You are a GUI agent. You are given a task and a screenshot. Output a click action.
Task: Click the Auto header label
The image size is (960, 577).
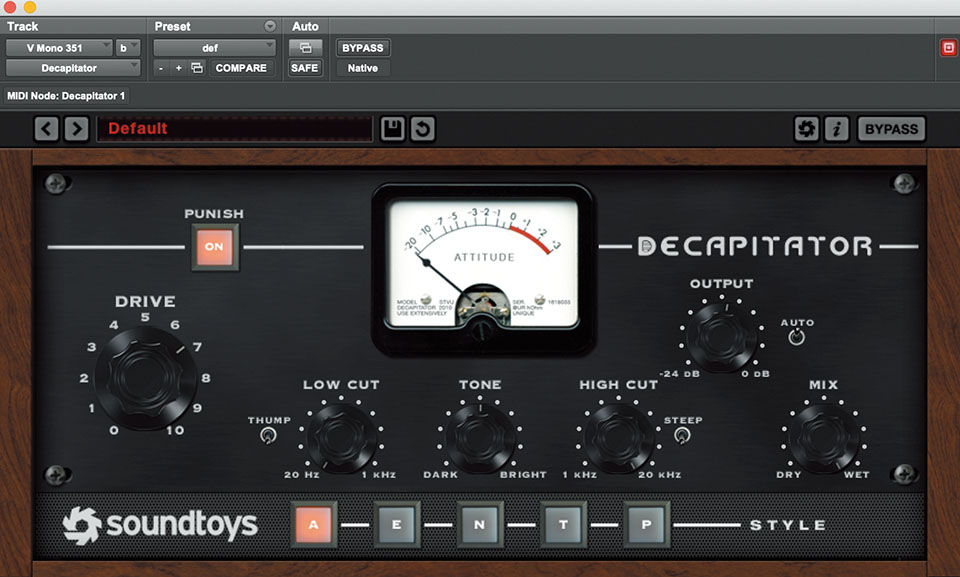pos(305,26)
